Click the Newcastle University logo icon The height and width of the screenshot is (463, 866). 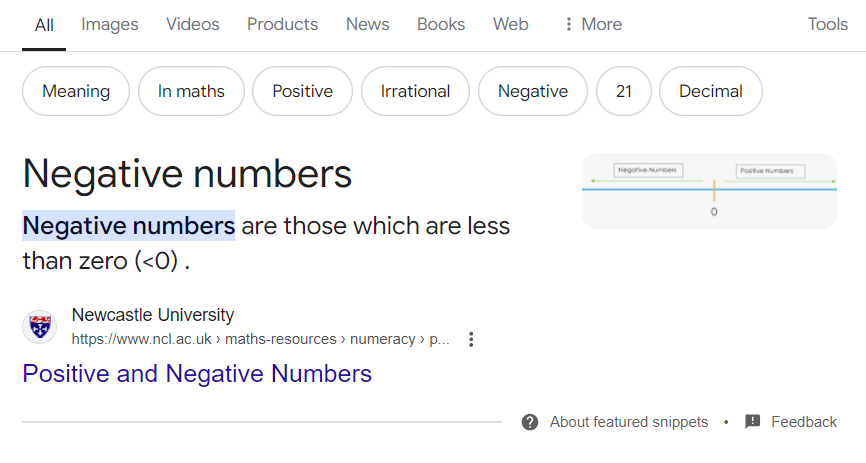[x=39, y=327]
